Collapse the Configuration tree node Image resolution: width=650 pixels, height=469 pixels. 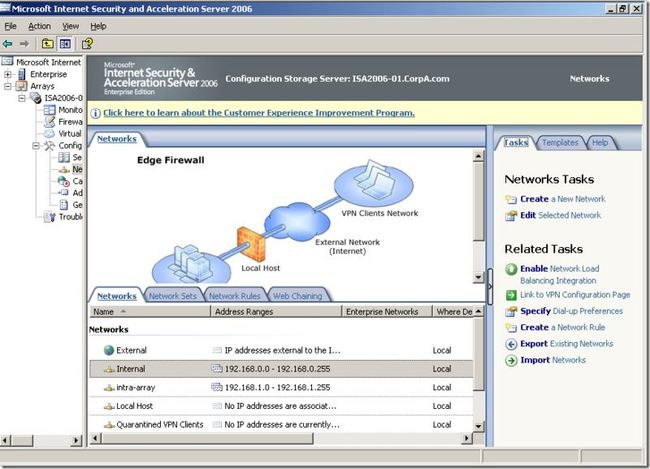point(36,146)
